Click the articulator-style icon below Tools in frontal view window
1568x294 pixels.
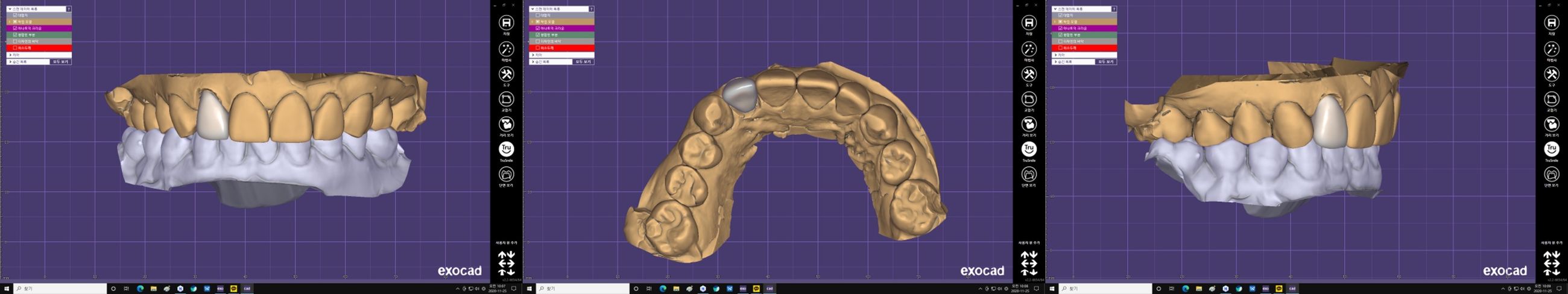pyautogui.click(x=506, y=99)
